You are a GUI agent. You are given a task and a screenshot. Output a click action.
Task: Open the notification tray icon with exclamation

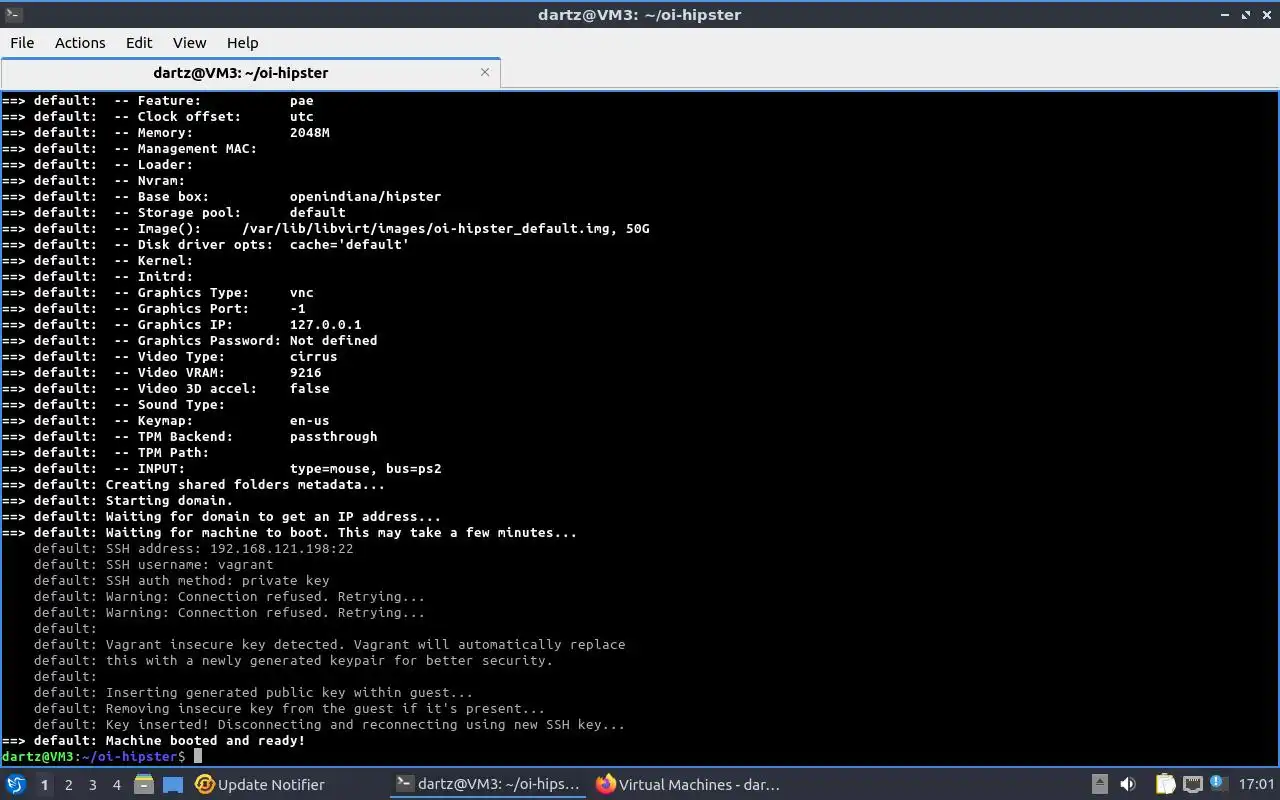pos(1218,784)
